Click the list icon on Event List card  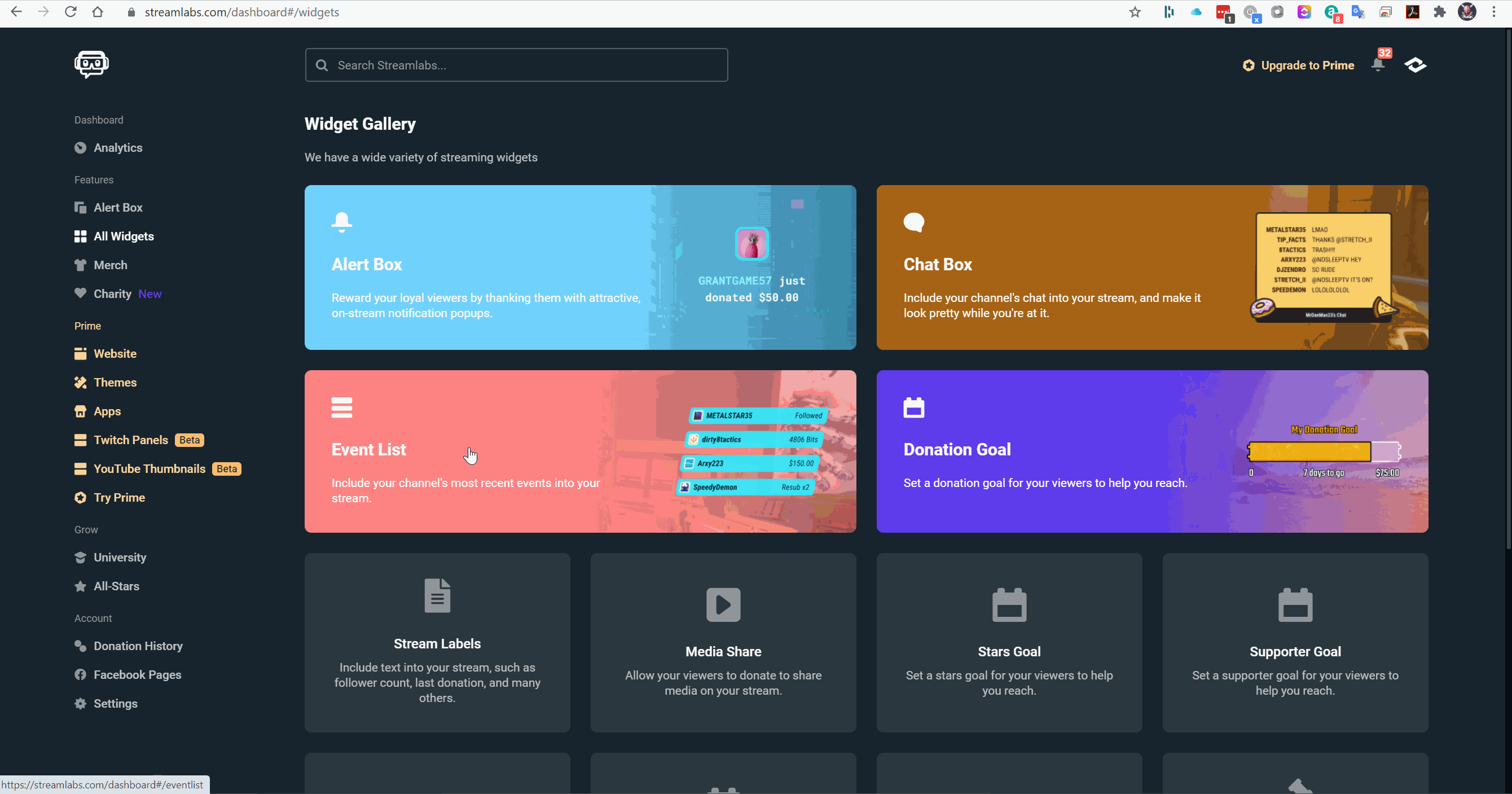[341, 407]
